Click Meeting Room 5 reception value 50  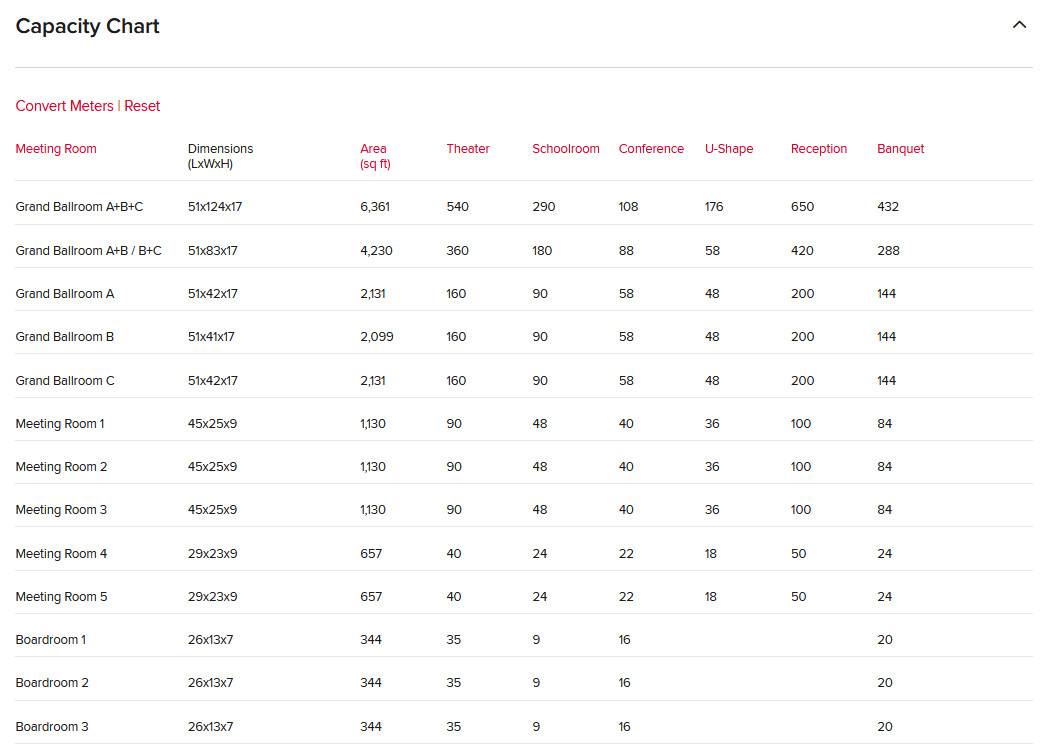point(798,597)
